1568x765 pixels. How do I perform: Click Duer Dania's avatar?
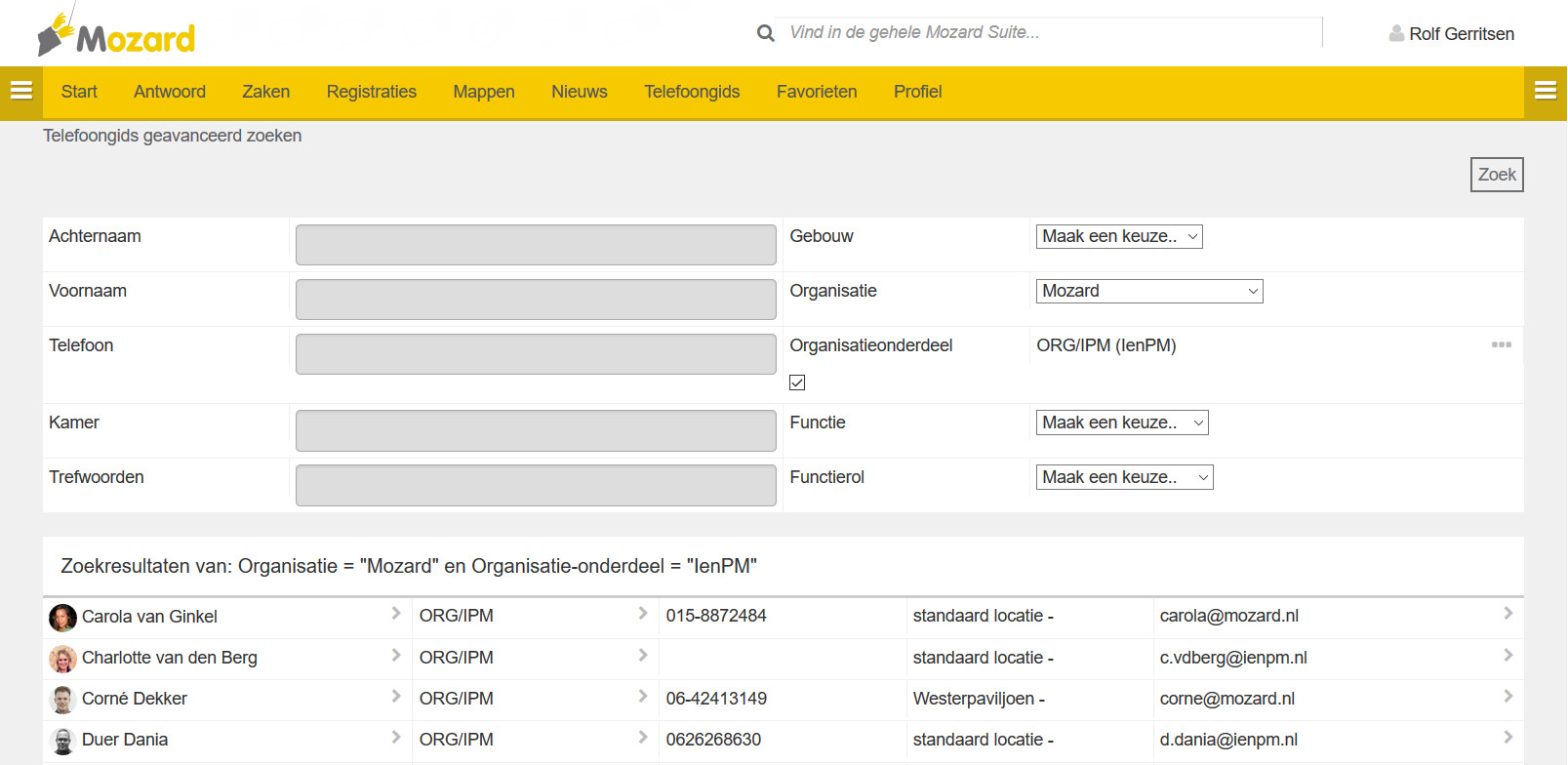point(62,741)
